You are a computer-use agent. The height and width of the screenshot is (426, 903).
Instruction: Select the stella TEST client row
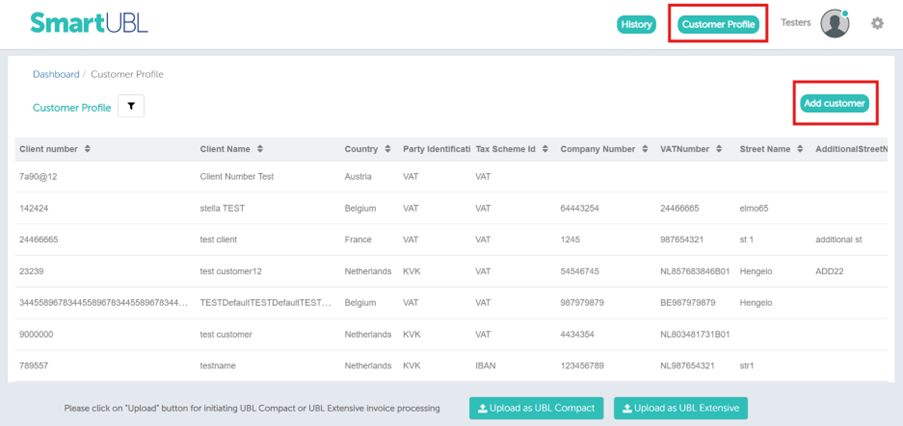[222, 208]
